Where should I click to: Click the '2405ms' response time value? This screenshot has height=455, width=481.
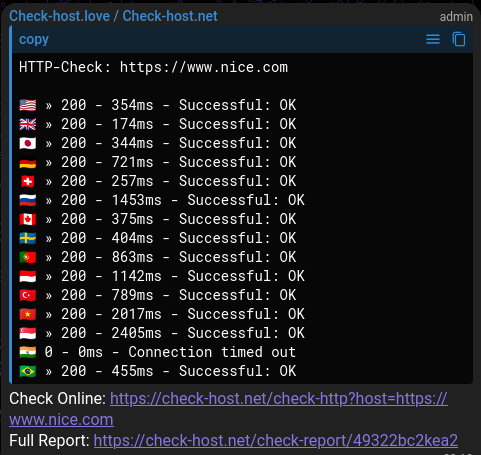(137, 333)
